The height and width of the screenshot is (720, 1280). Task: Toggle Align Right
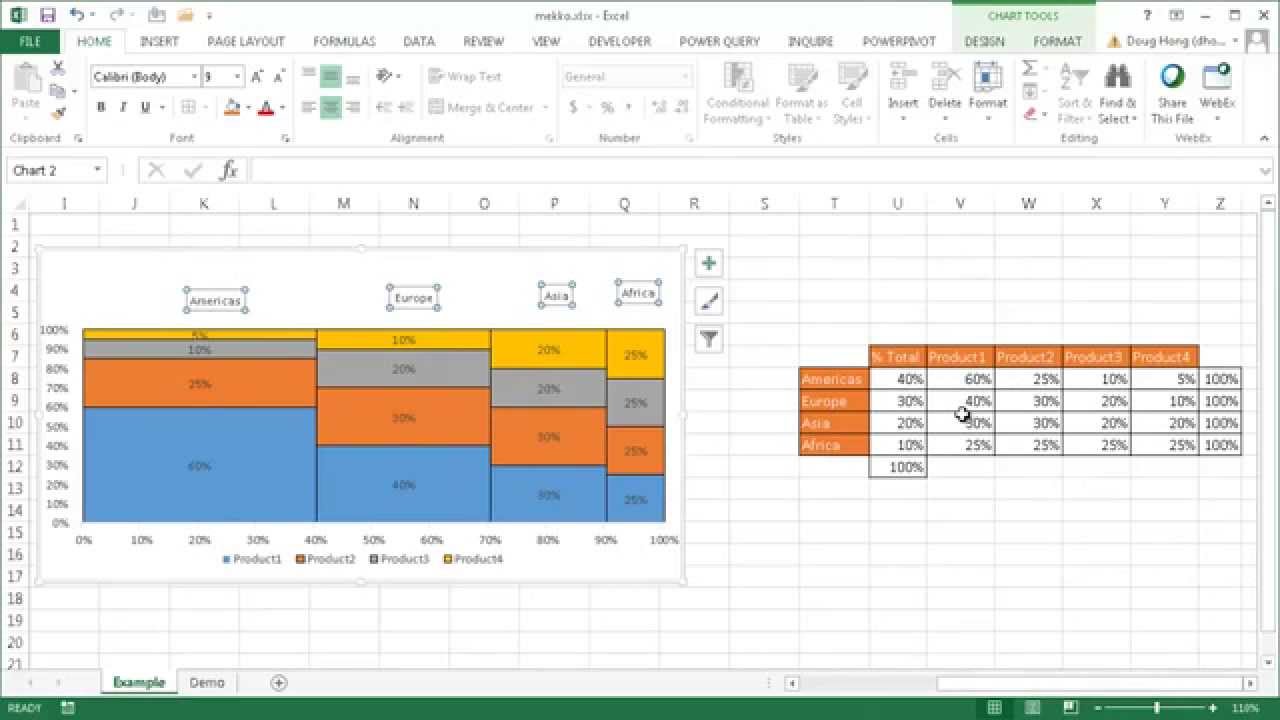[x=353, y=107]
